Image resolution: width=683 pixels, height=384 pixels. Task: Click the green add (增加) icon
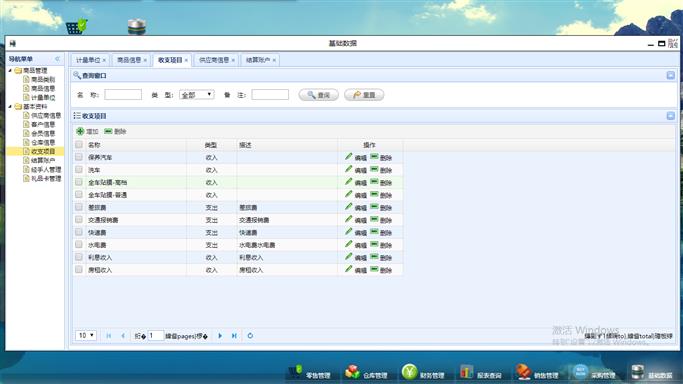click(x=80, y=131)
